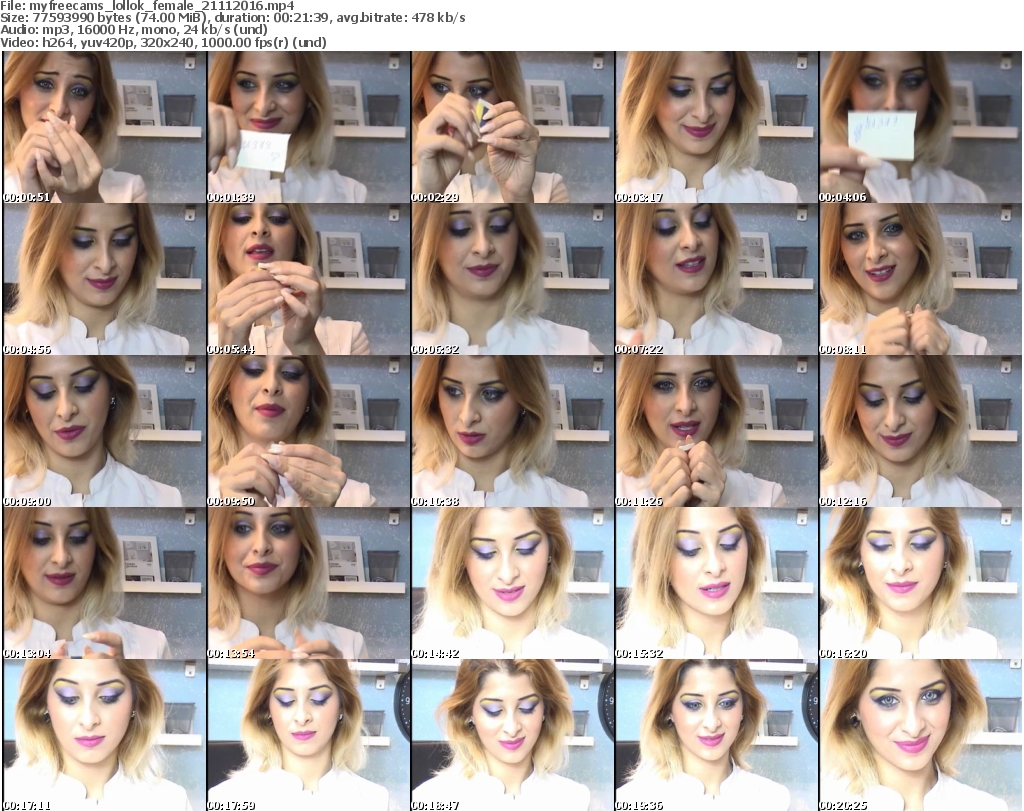Select the frame stamped 00:08:11
The width and height of the screenshot is (1024, 811).
point(920,279)
